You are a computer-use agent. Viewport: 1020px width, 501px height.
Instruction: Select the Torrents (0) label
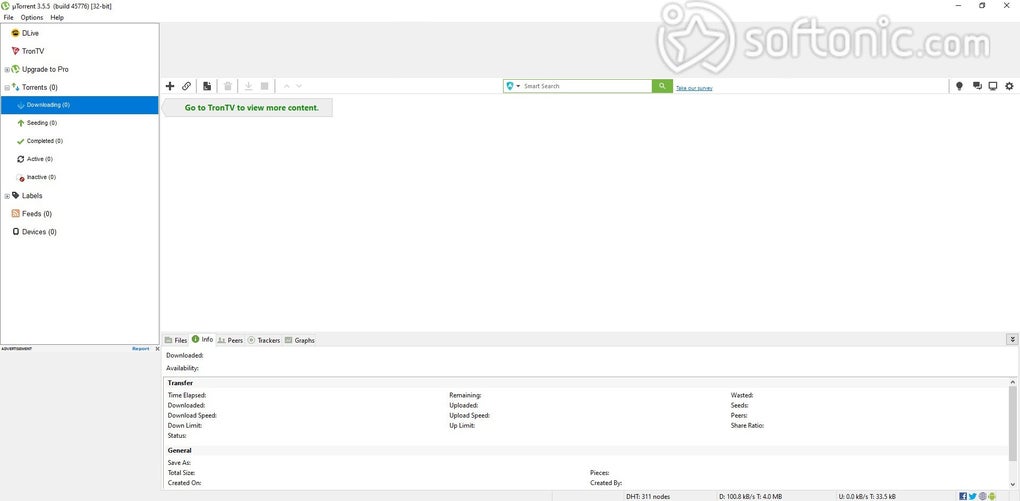[40, 87]
